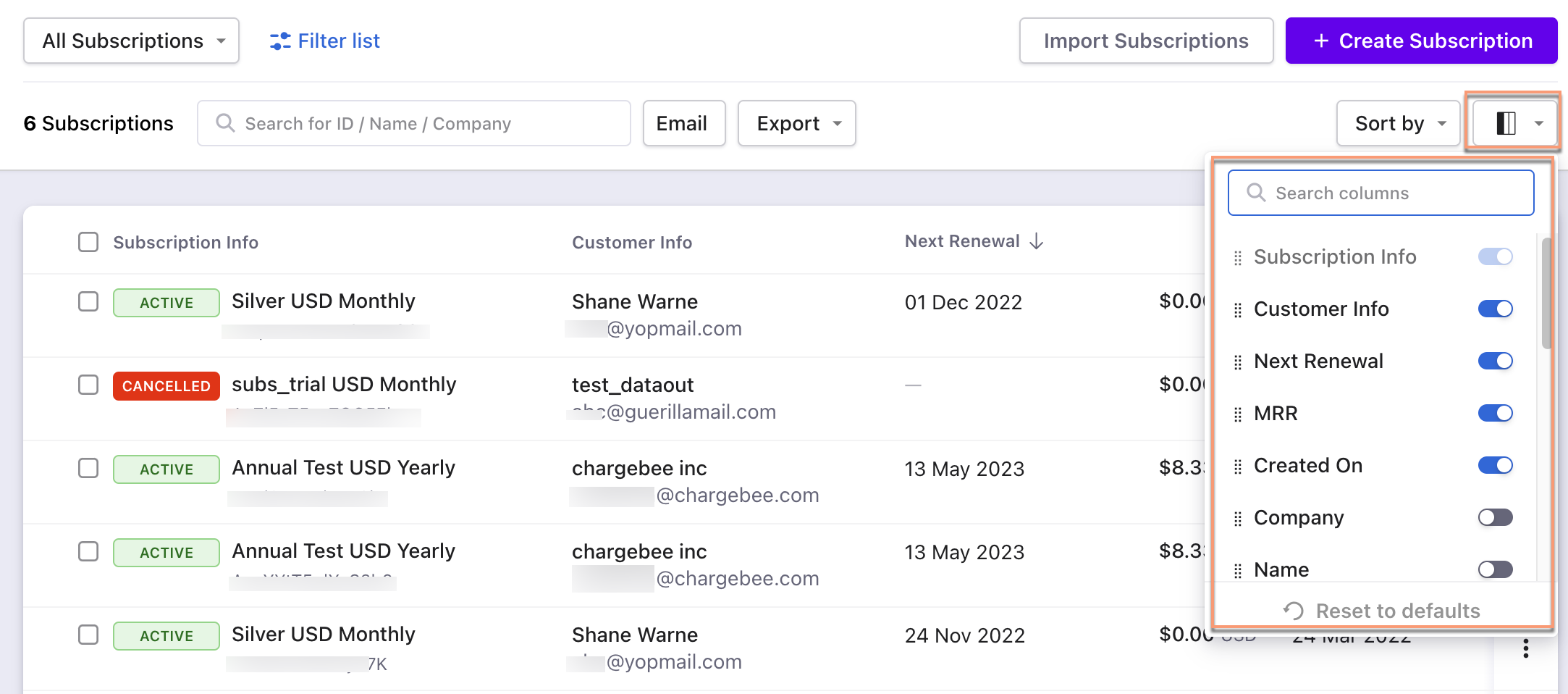
Task: Open the Export dropdown
Action: 796,124
